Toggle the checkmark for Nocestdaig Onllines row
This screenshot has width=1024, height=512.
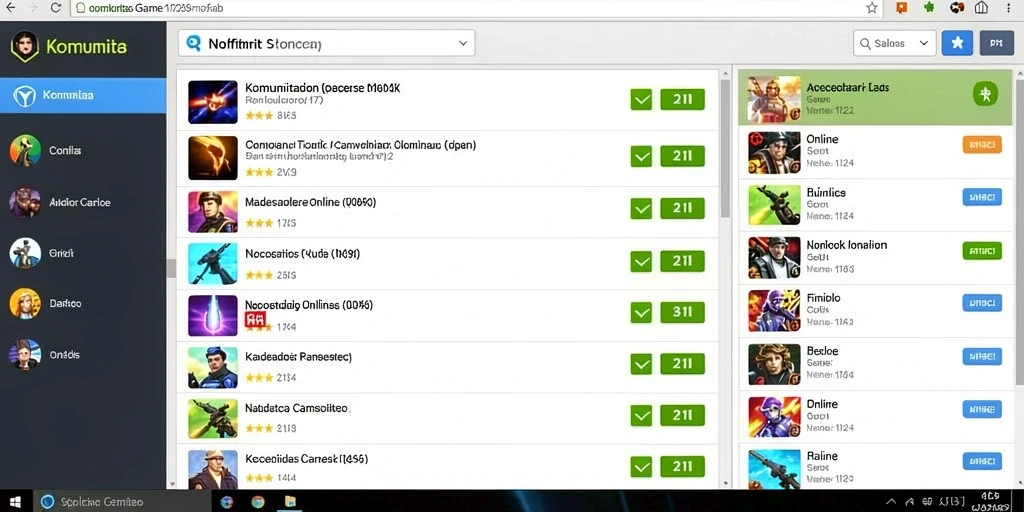641,313
